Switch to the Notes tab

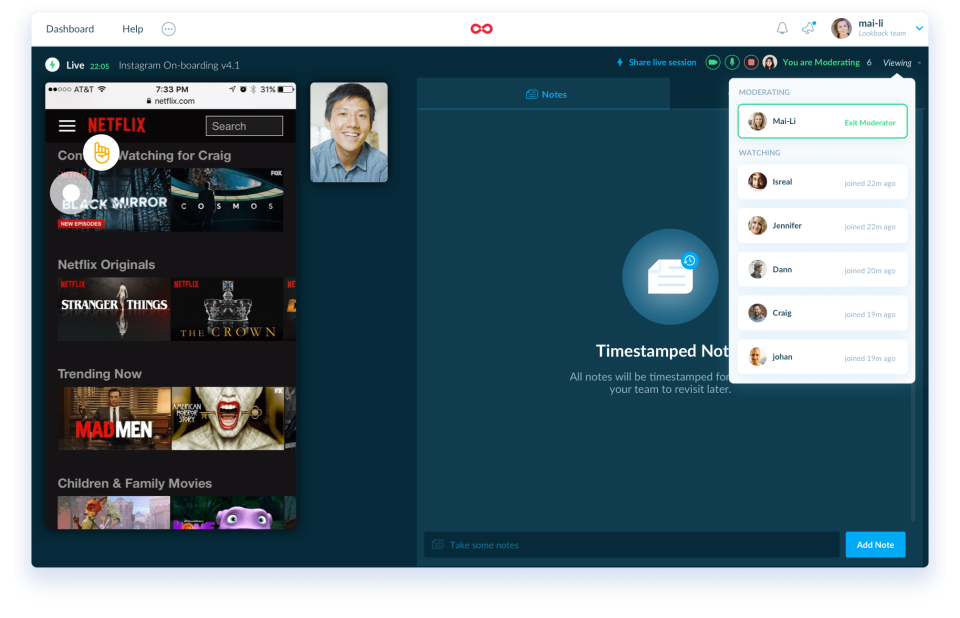546,94
